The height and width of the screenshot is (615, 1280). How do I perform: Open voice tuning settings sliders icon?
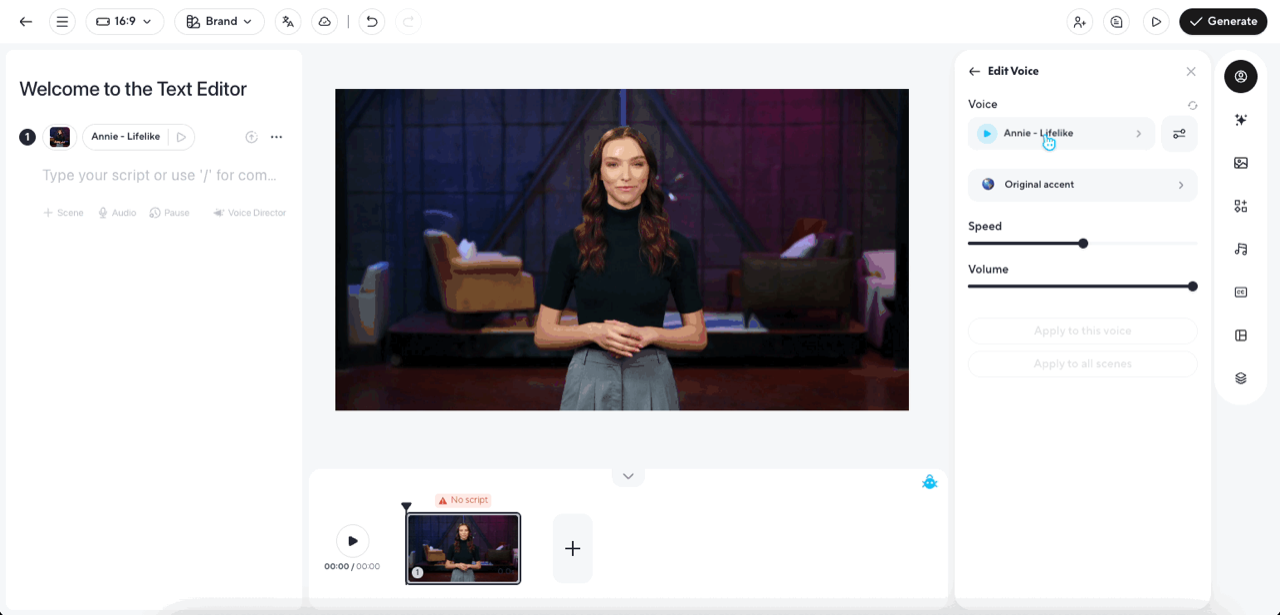(1179, 134)
